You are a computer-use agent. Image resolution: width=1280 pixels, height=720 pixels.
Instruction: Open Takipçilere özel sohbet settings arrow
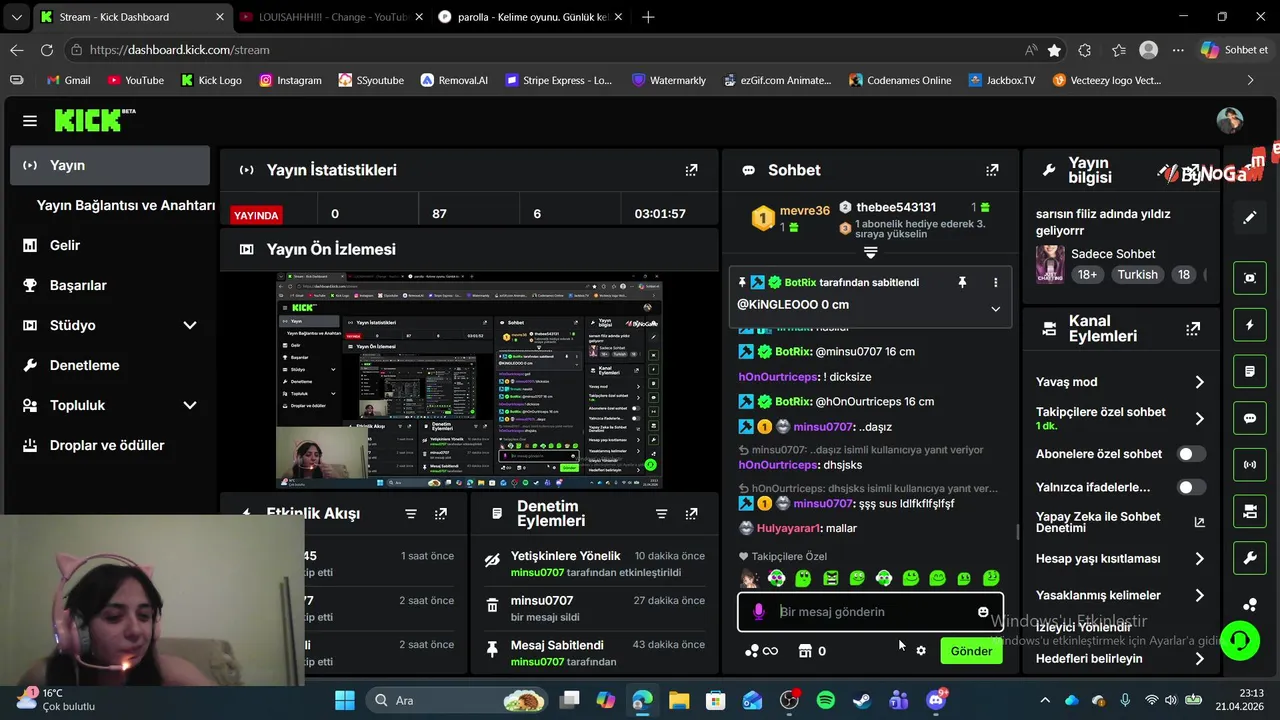[1199, 419]
